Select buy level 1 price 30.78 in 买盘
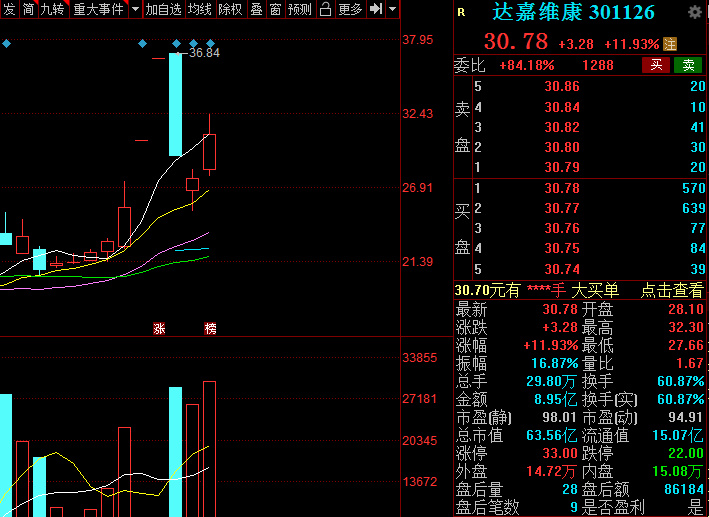 (x=562, y=188)
